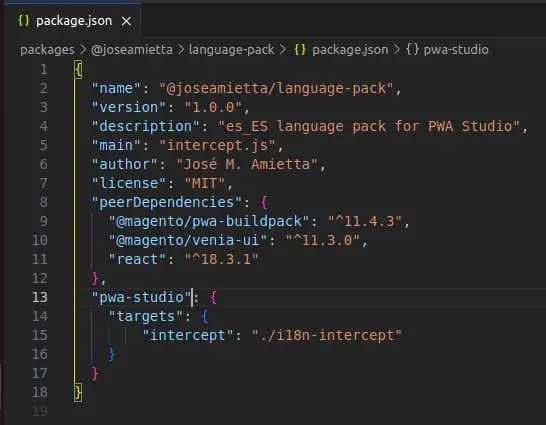Open the pwa-studio breadcrumb segment

coord(456,50)
